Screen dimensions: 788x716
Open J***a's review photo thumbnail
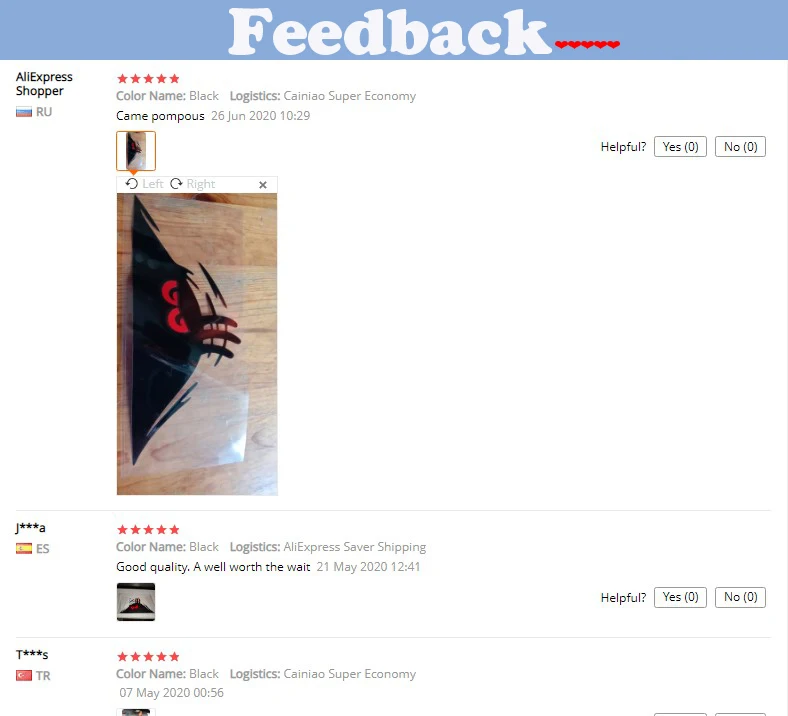click(x=136, y=602)
